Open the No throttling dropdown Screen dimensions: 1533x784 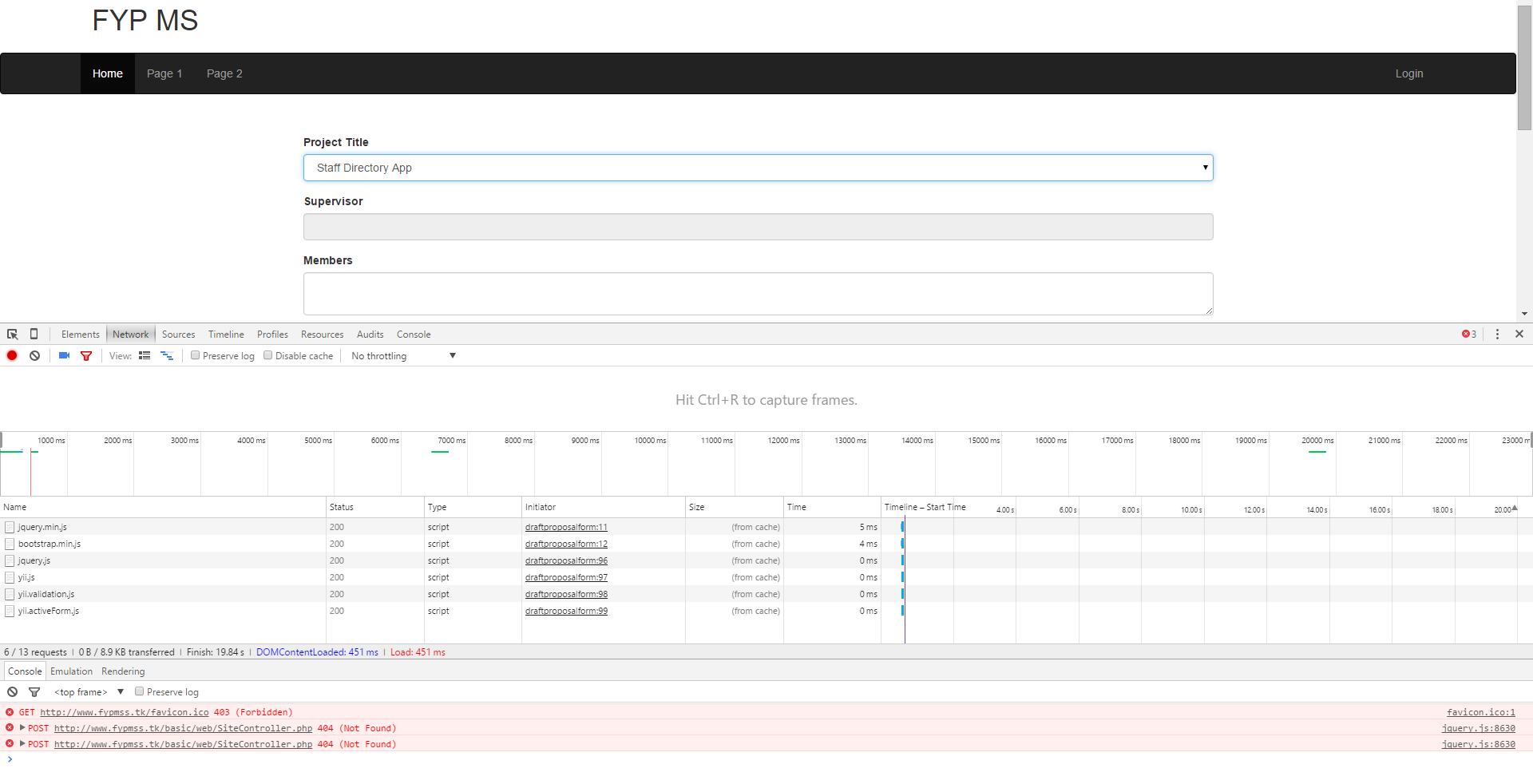[403, 355]
